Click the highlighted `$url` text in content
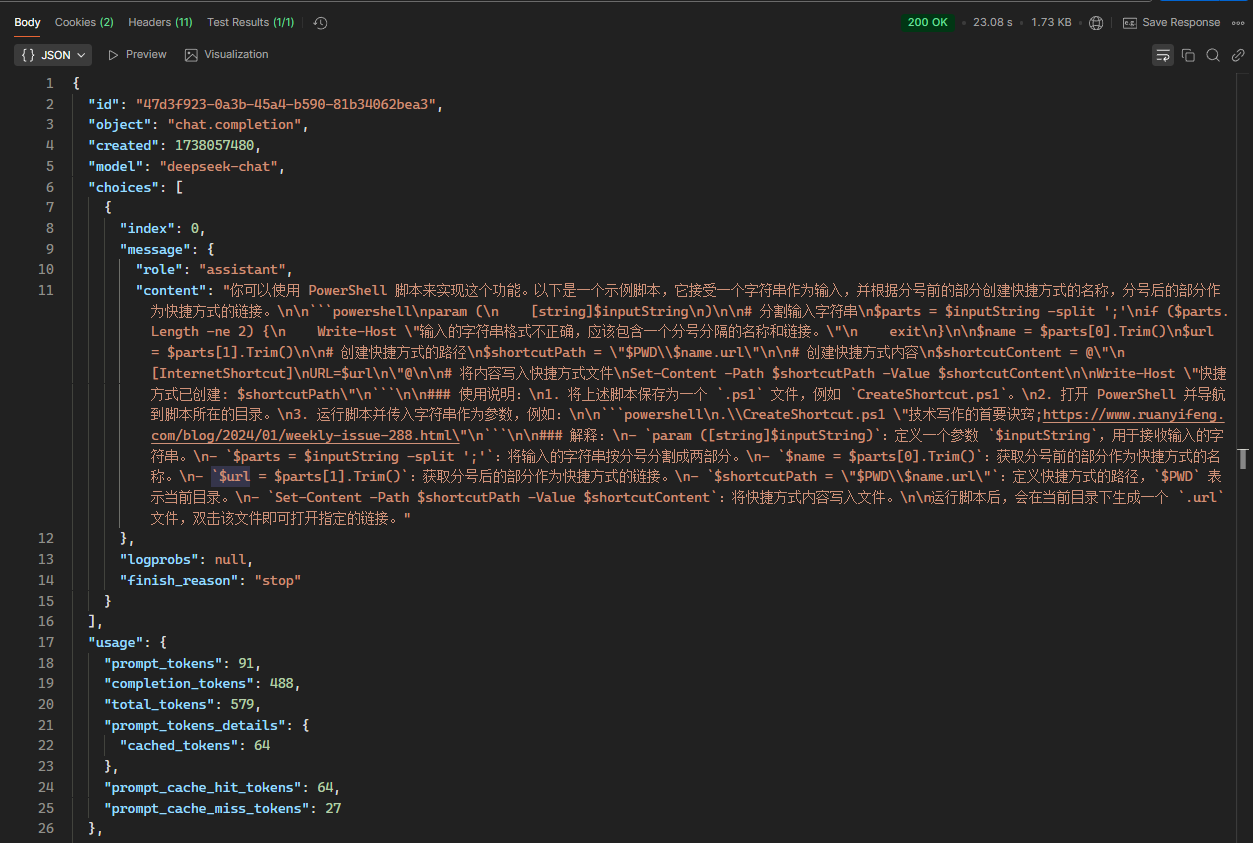 [x=231, y=477]
